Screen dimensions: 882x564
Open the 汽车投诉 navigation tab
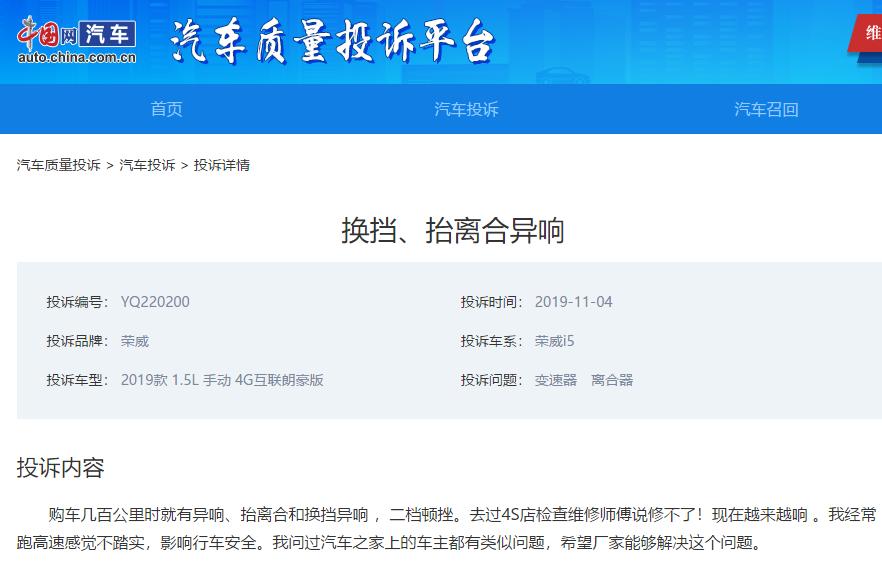click(x=466, y=109)
